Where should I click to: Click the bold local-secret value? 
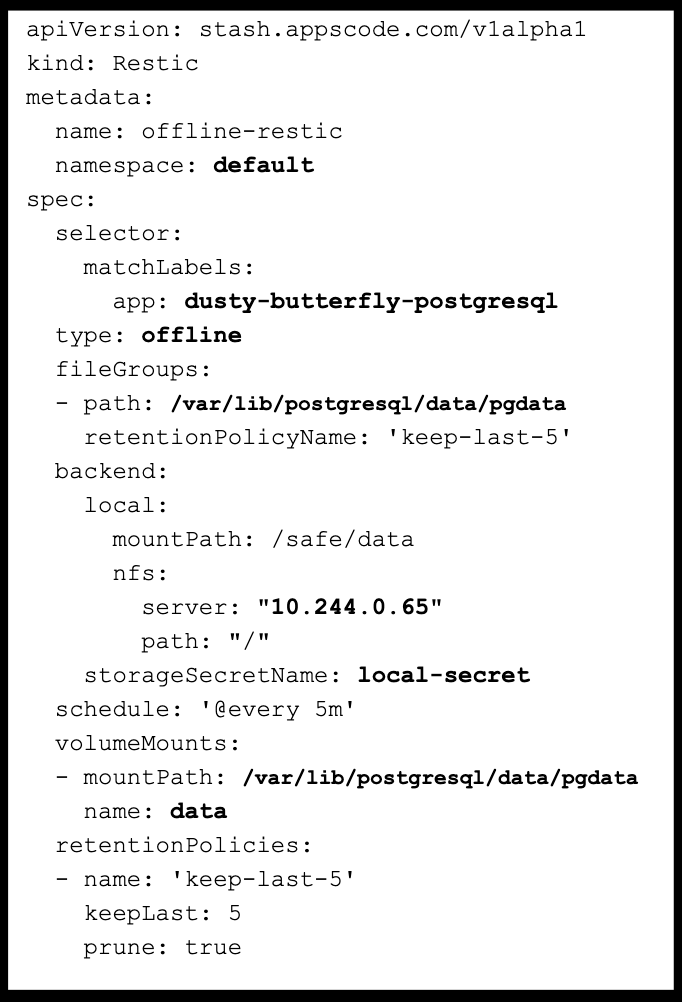(x=444, y=675)
